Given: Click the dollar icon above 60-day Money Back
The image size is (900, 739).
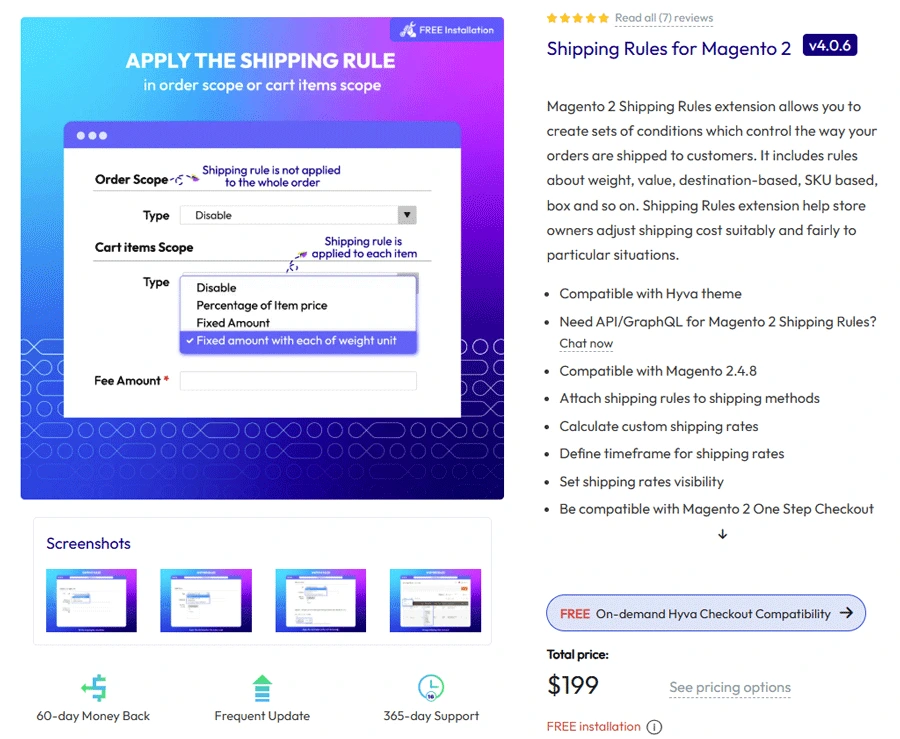Looking at the screenshot, I should click(93, 686).
